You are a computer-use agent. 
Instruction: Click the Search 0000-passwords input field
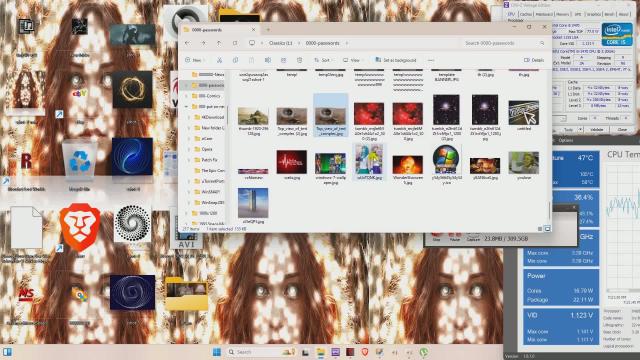(x=504, y=43)
